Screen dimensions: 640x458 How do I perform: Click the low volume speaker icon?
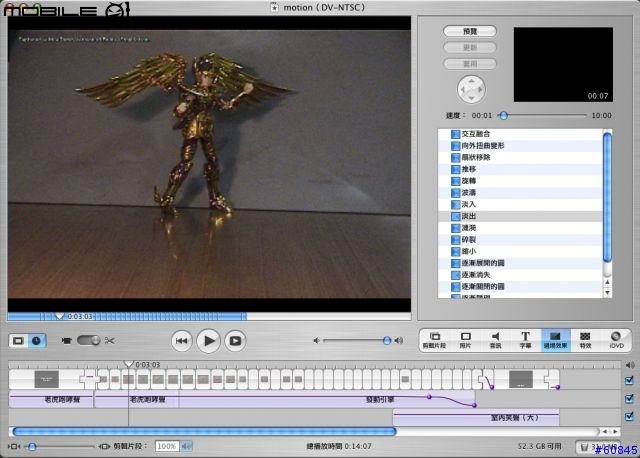pyautogui.click(x=316, y=340)
